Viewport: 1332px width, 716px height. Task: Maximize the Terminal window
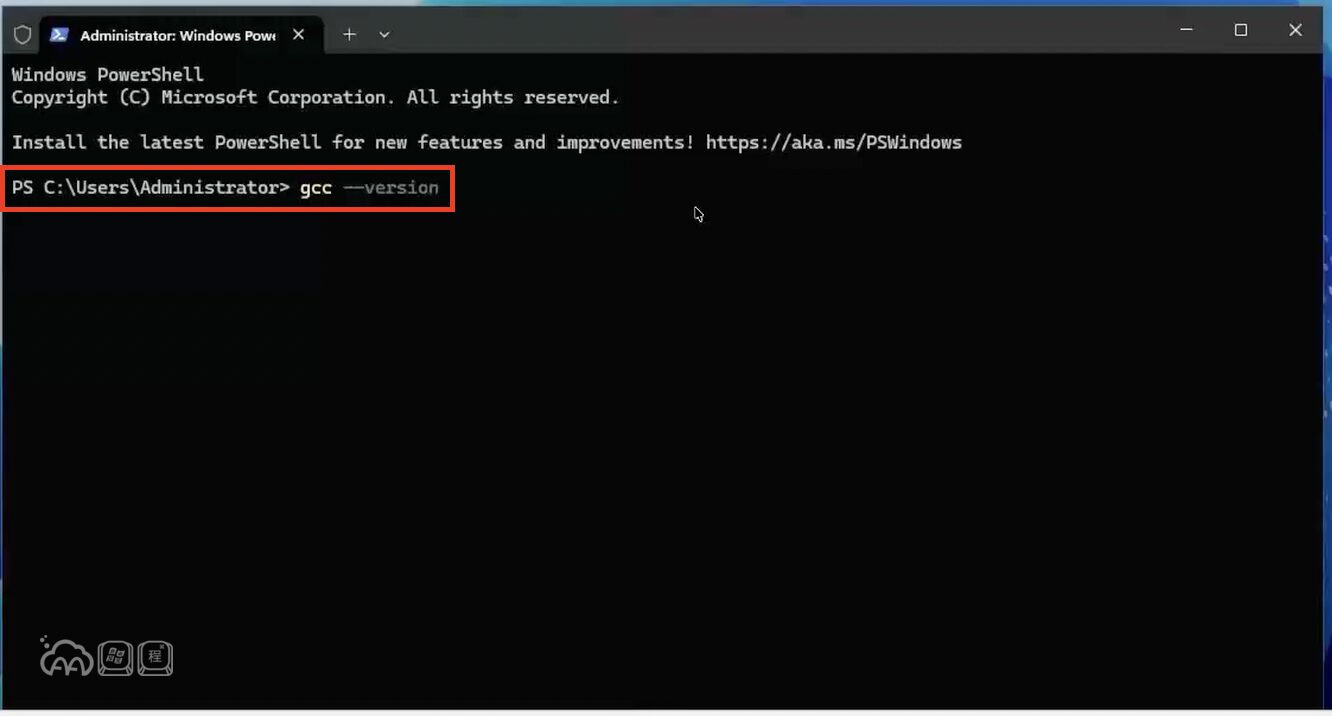click(1241, 31)
